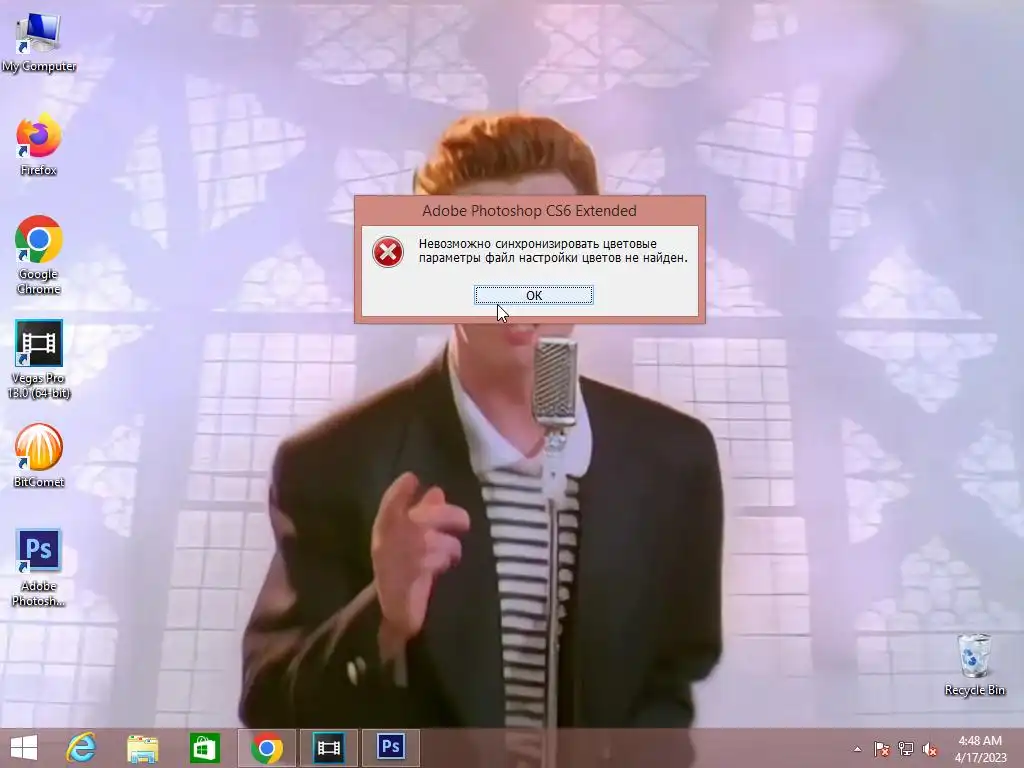Show hidden tray icons arrow
Image resolution: width=1024 pixels, height=768 pixels.
pyautogui.click(x=857, y=749)
